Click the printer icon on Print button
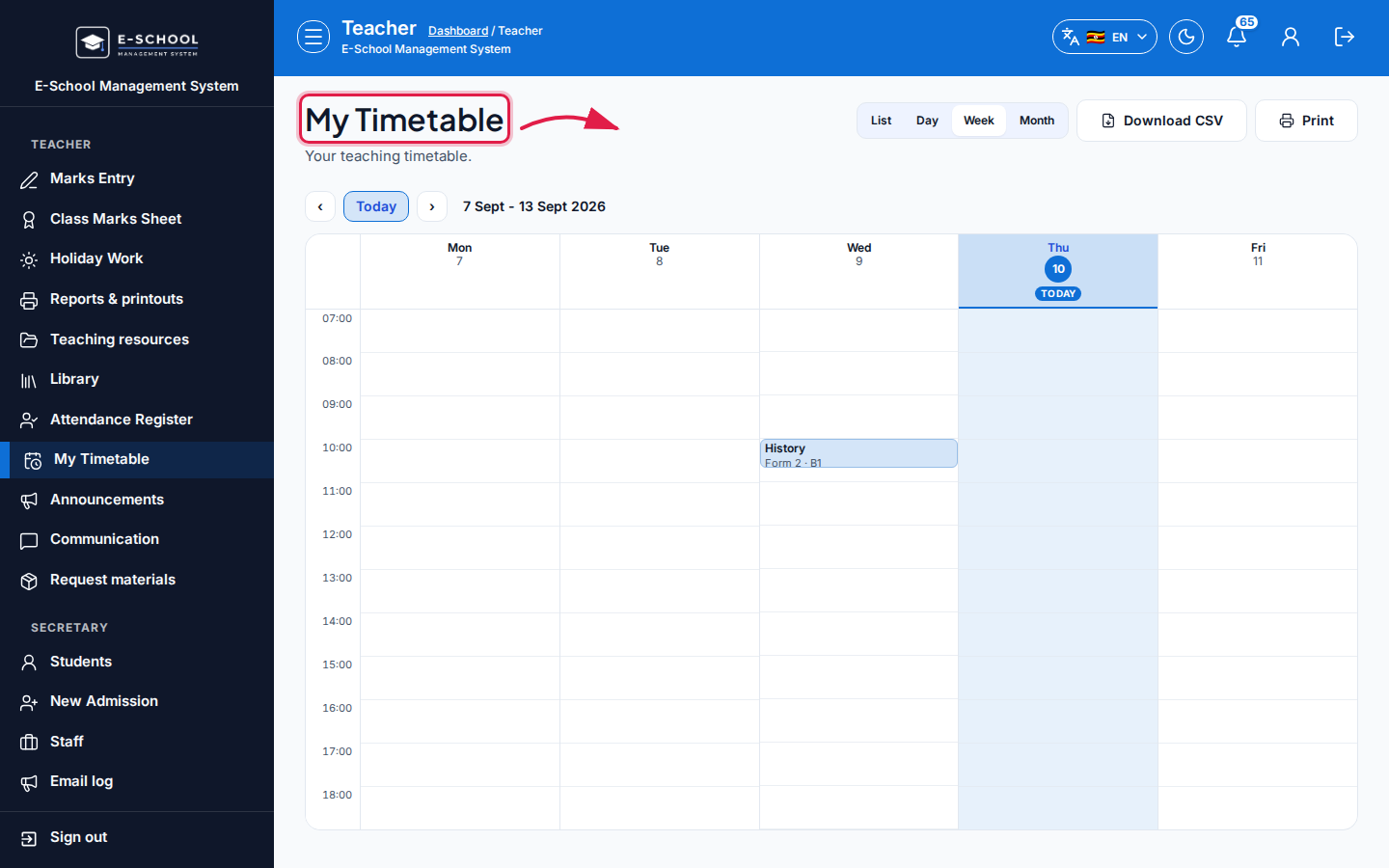The height and width of the screenshot is (868, 1389). (1287, 121)
